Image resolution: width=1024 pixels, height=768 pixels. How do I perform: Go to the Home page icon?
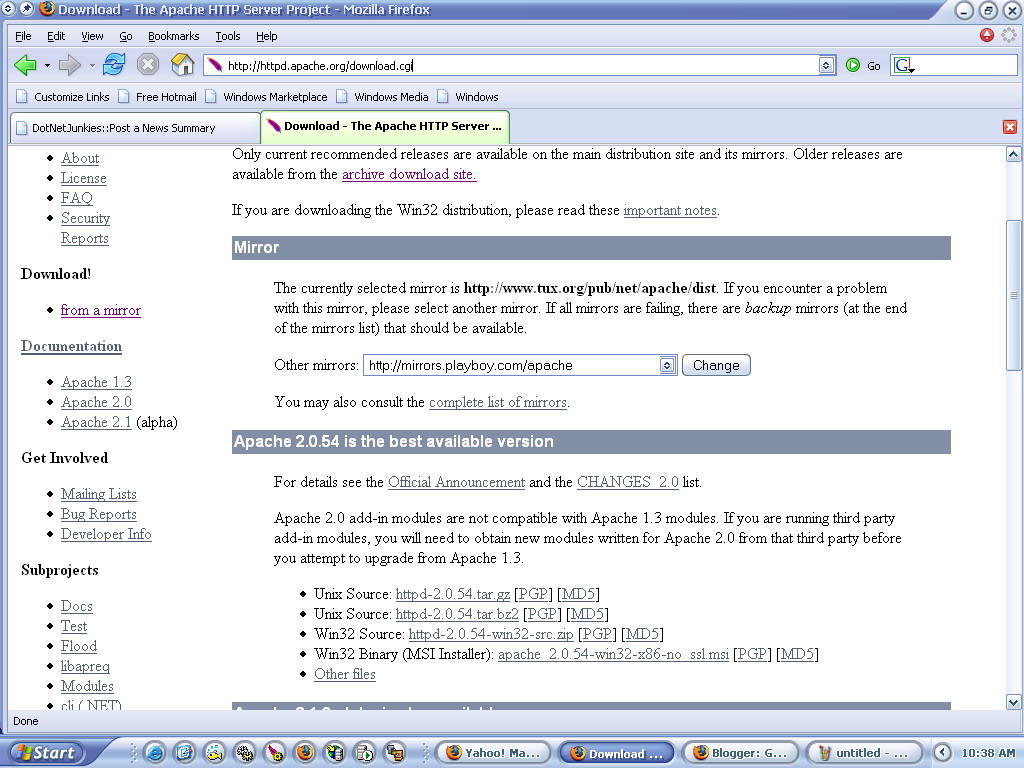point(182,65)
